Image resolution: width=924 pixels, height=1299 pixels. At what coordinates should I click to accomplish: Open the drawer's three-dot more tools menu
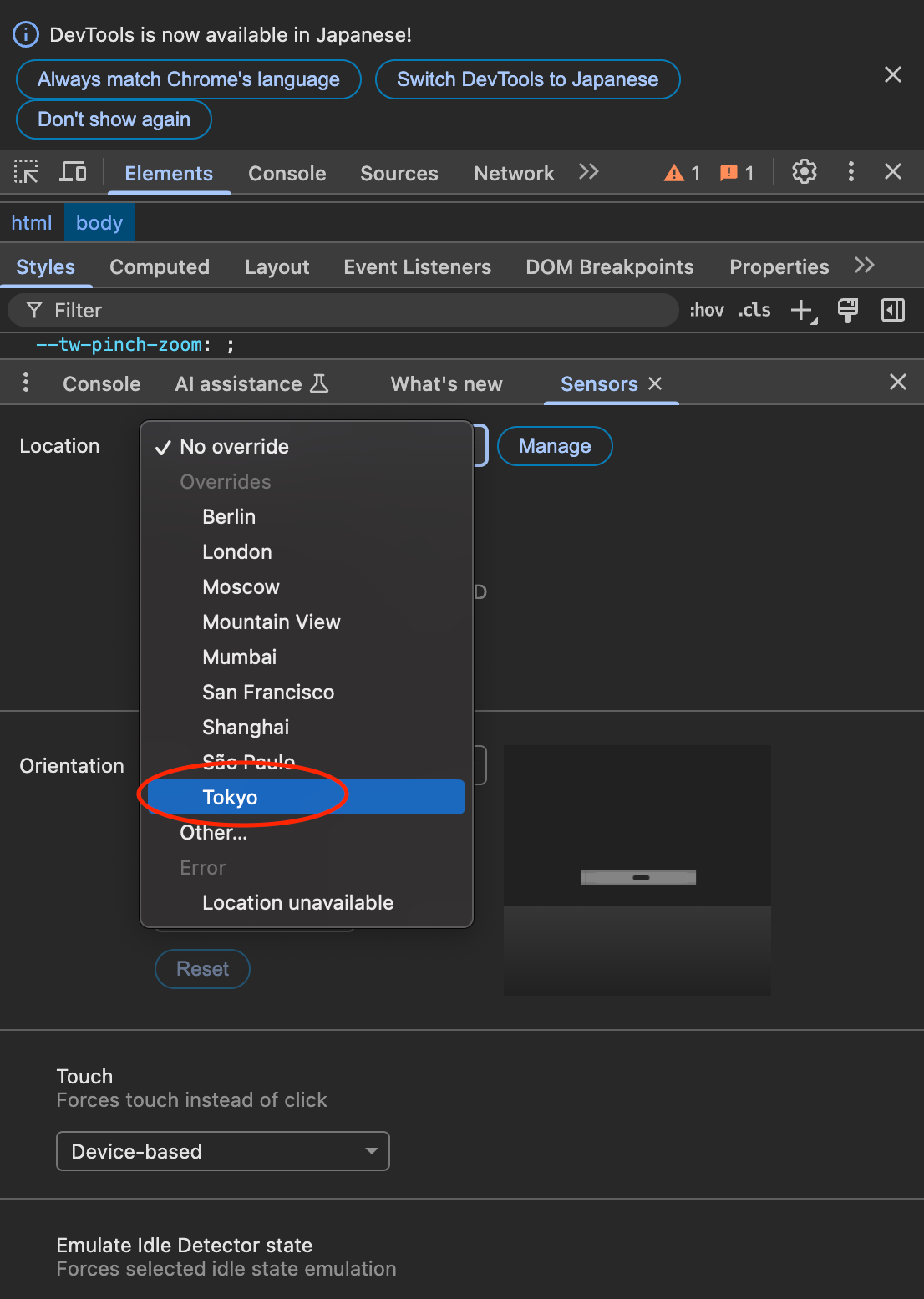point(26,383)
